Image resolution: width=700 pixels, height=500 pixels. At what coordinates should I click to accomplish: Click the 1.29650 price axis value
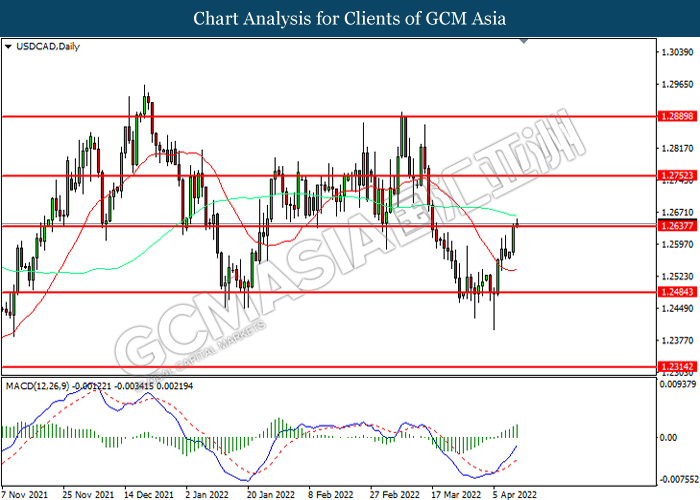click(678, 84)
